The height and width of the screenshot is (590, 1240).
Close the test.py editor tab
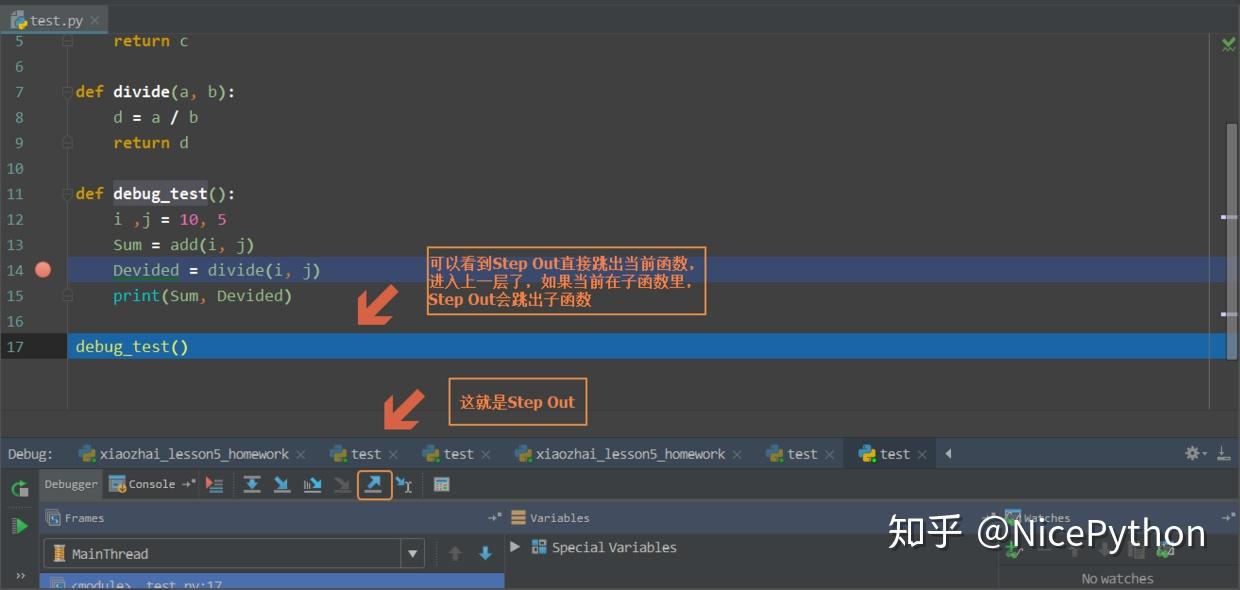(x=96, y=20)
